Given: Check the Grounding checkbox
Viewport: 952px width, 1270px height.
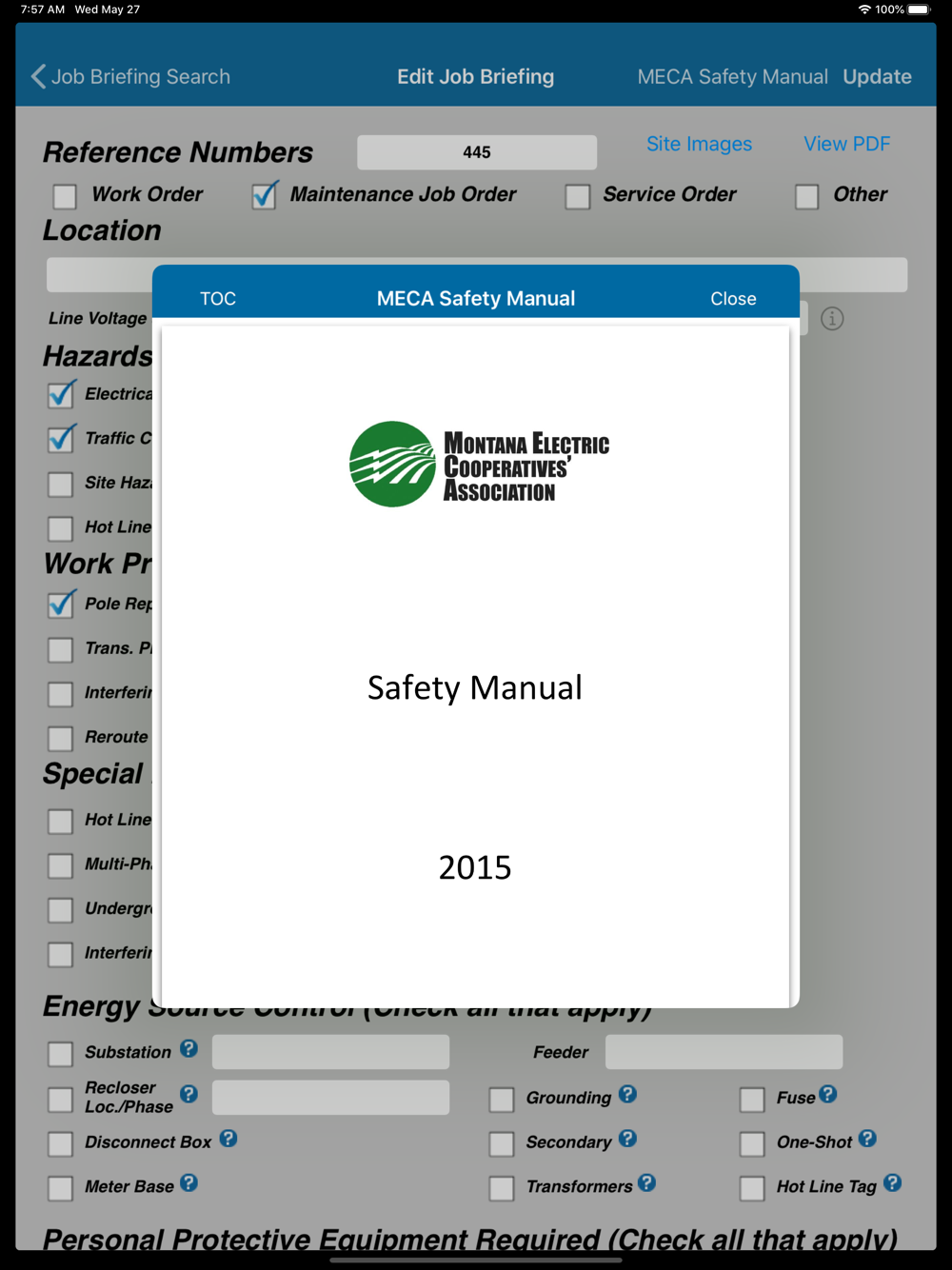Looking at the screenshot, I should tap(501, 1100).
